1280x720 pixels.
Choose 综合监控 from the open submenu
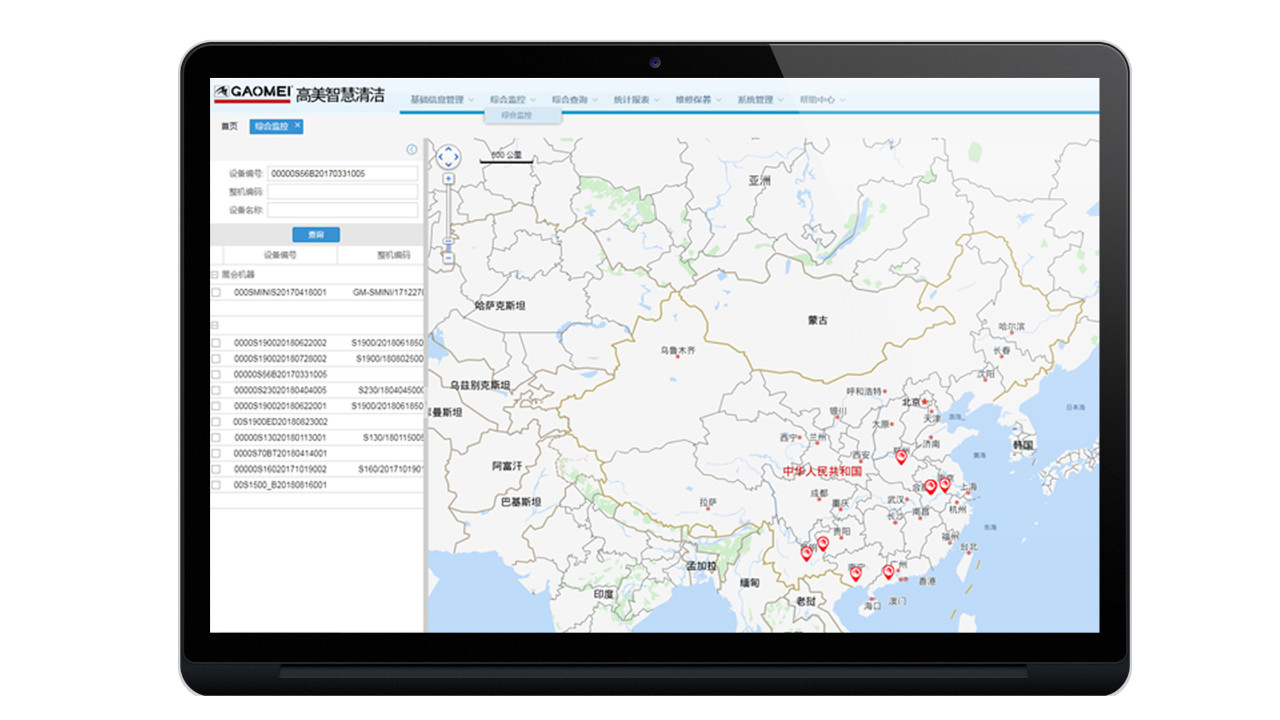pos(517,116)
